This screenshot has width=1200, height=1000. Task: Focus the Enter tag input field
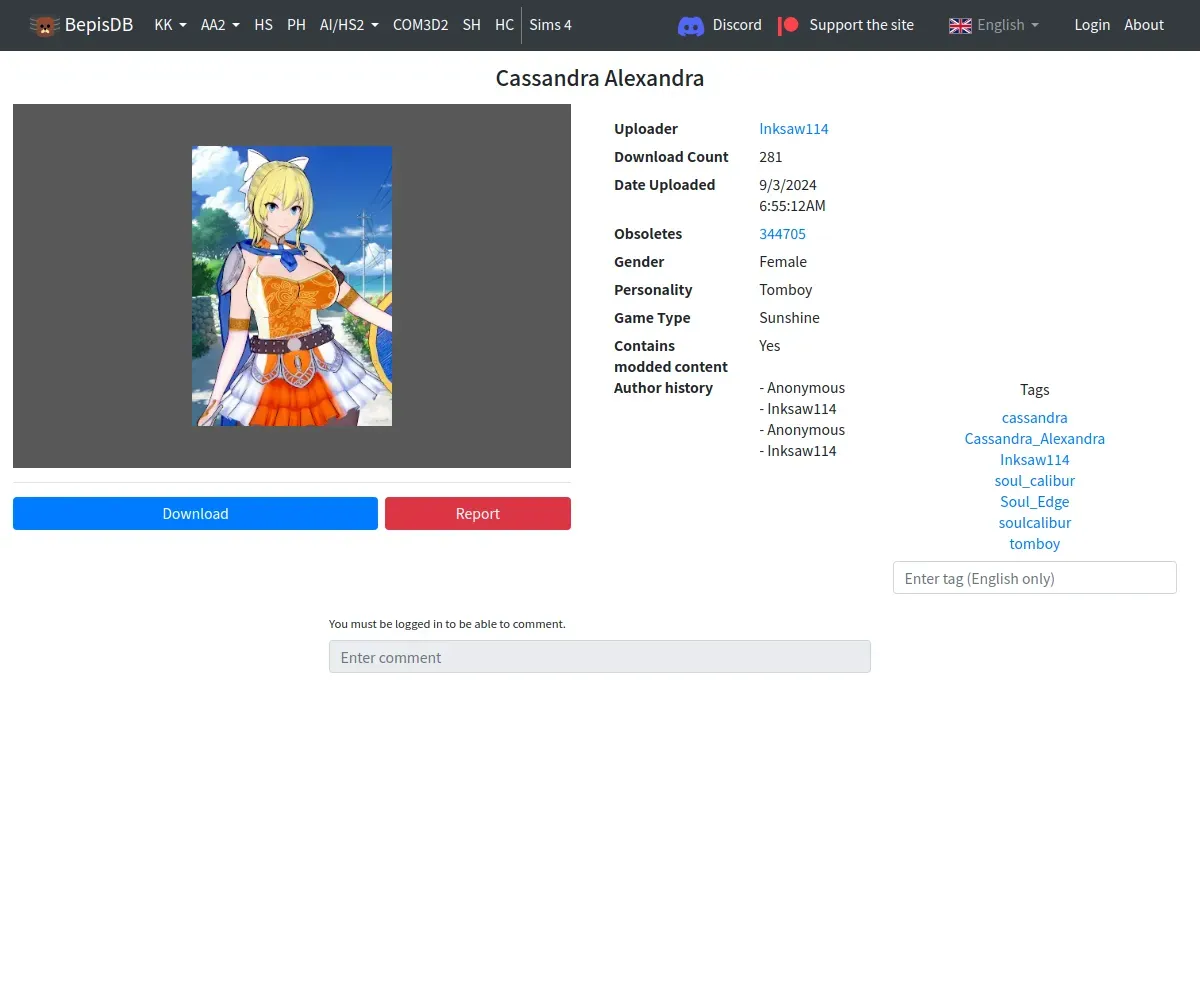(x=1035, y=578)
